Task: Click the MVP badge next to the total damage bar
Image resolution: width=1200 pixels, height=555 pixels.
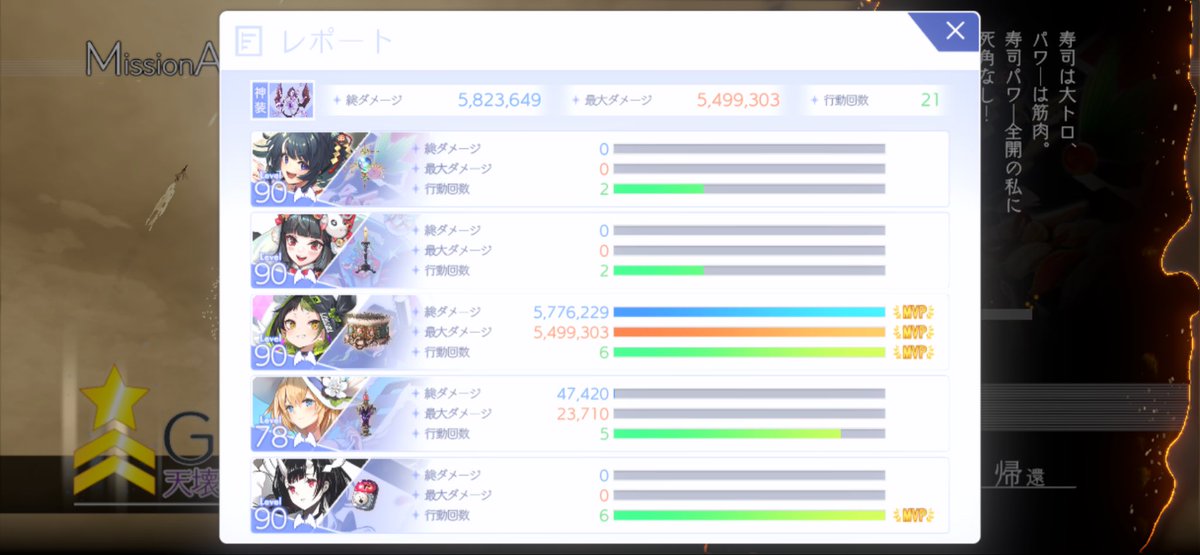Action: point(912,312)
